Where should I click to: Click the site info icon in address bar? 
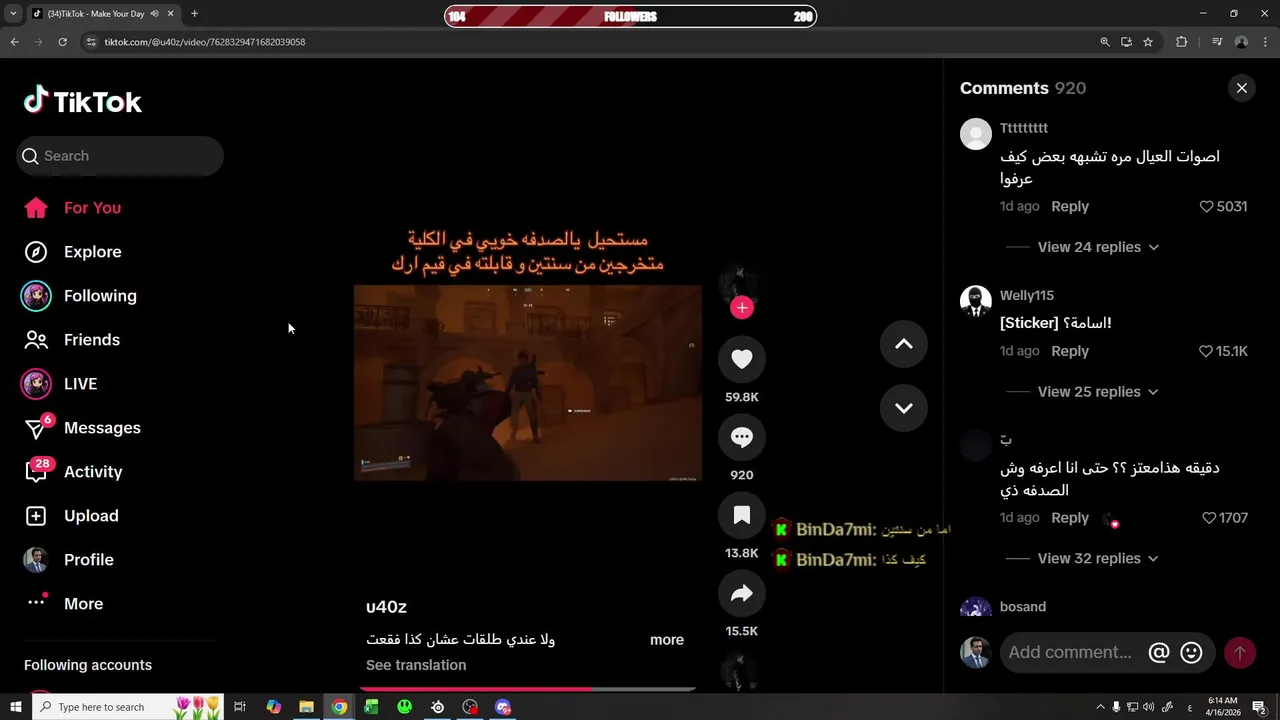91,42
